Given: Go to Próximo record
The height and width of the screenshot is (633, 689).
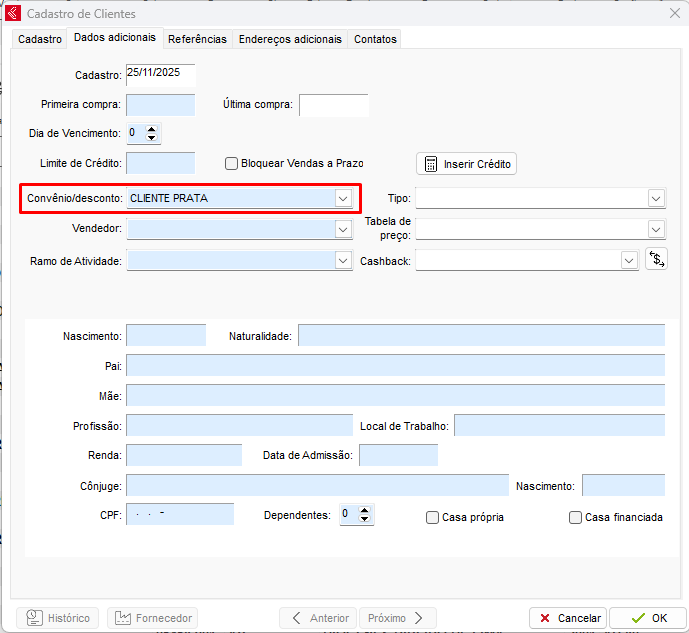Looking at the screenshot, I should [x=396, y=618].
